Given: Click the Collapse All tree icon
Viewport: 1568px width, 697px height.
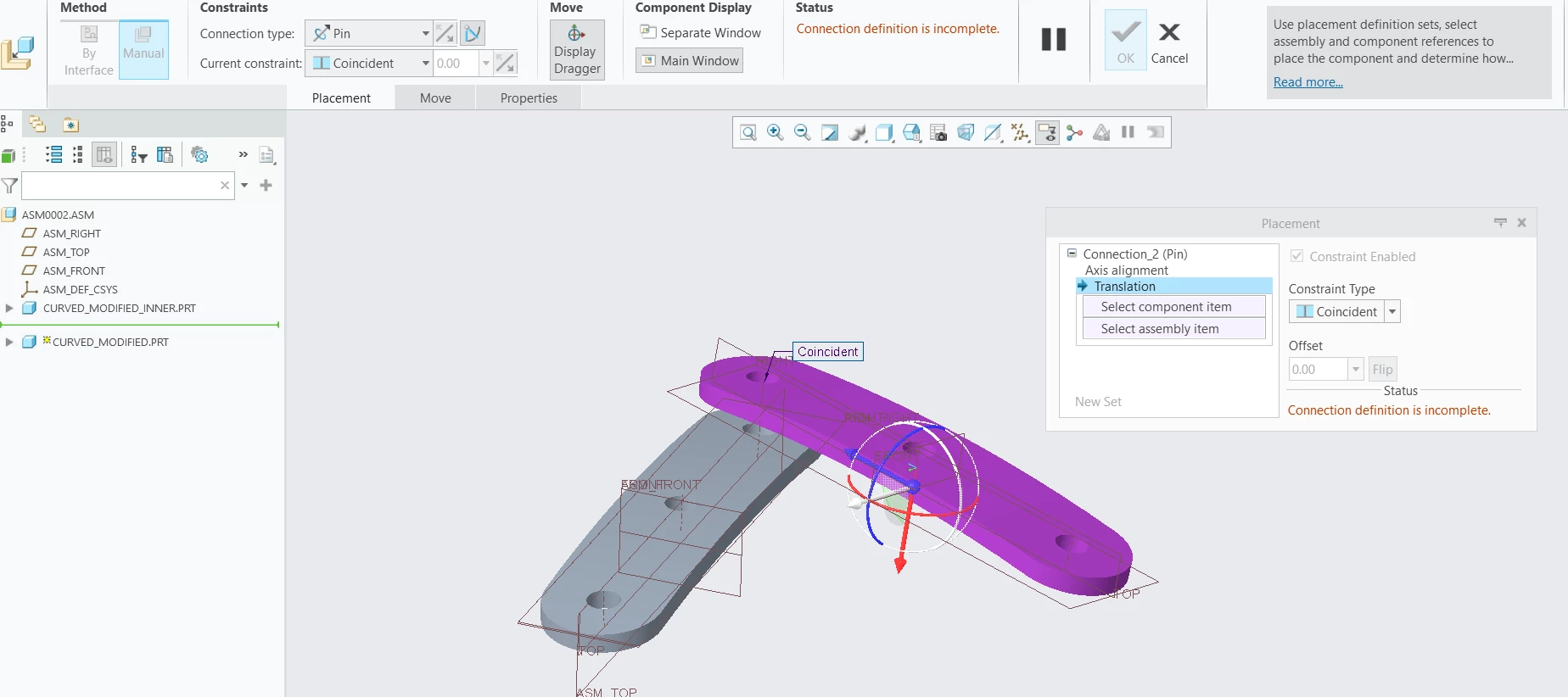Looking at the screenshot, I should (77, 154).
